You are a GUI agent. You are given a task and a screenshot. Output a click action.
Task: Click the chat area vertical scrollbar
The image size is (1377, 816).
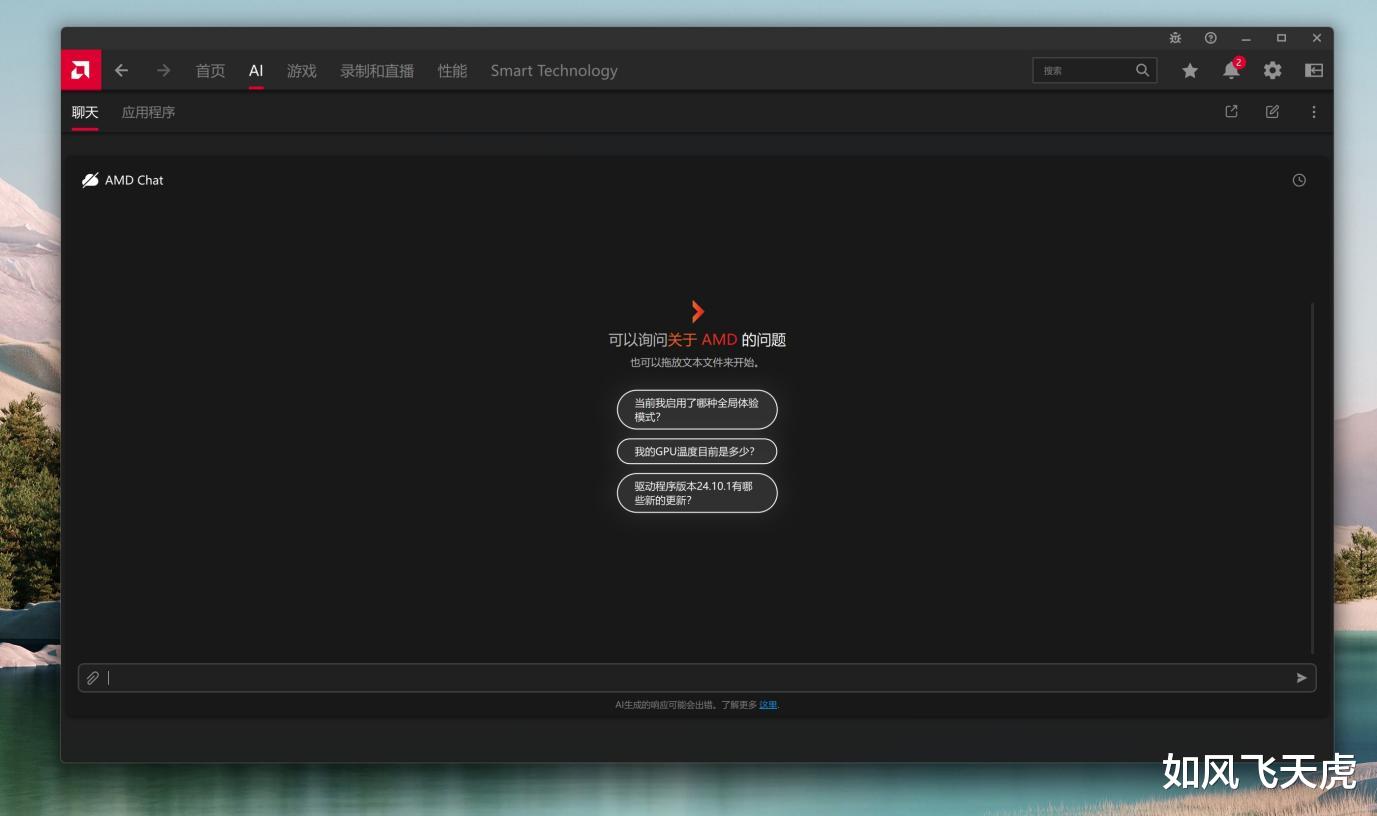[x=1312, y=478]
